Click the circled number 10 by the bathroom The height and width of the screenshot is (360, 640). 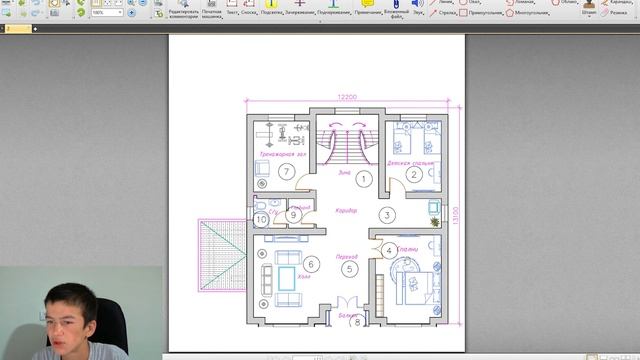[x=261, y=220]
